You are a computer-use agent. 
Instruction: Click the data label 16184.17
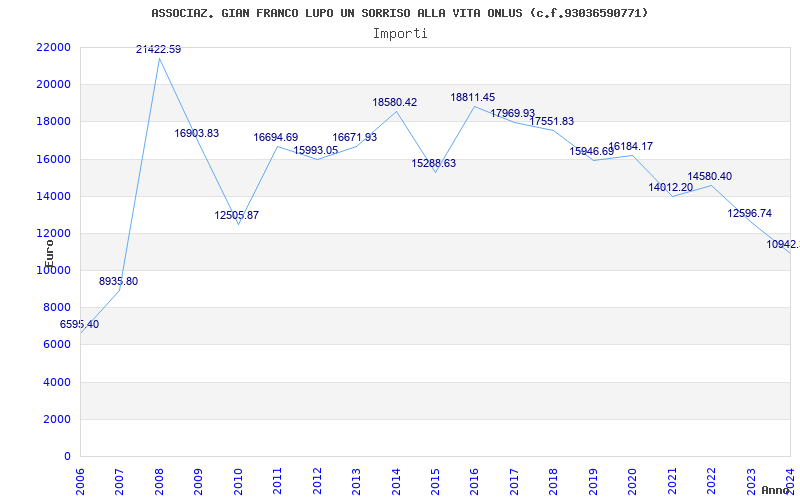(631, 147)
